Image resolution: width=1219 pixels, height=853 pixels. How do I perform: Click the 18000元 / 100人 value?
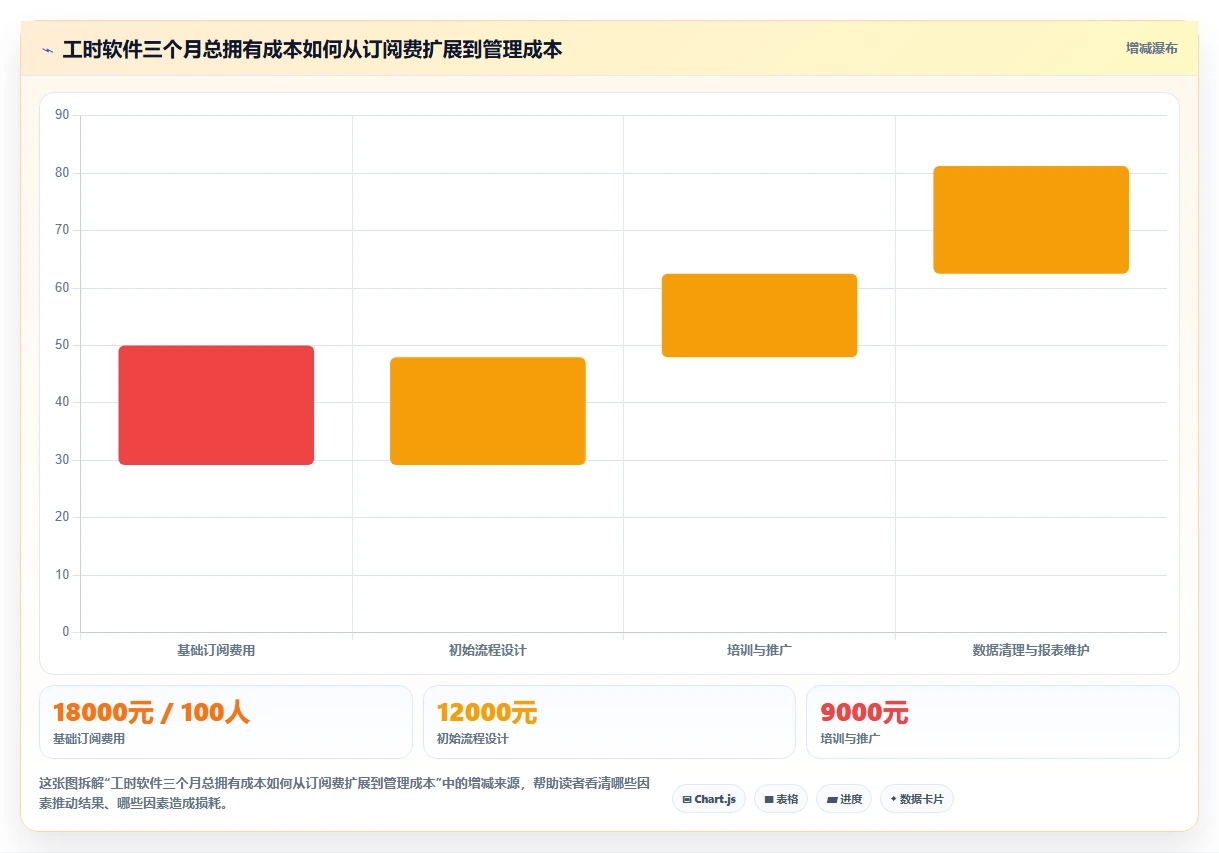pyautogui.click(x=151, y=712)
